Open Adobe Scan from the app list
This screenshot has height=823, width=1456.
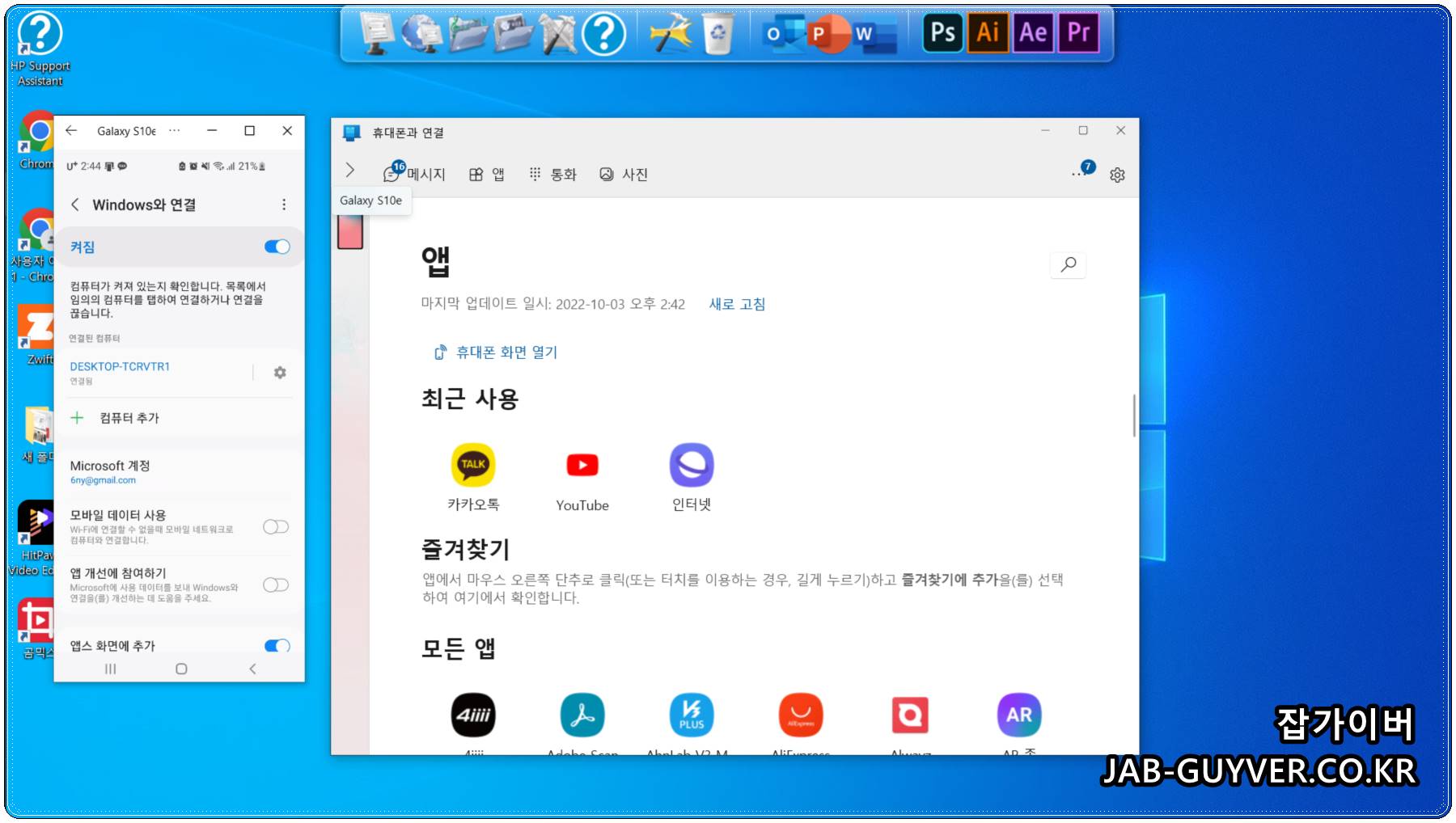point(582,715)
